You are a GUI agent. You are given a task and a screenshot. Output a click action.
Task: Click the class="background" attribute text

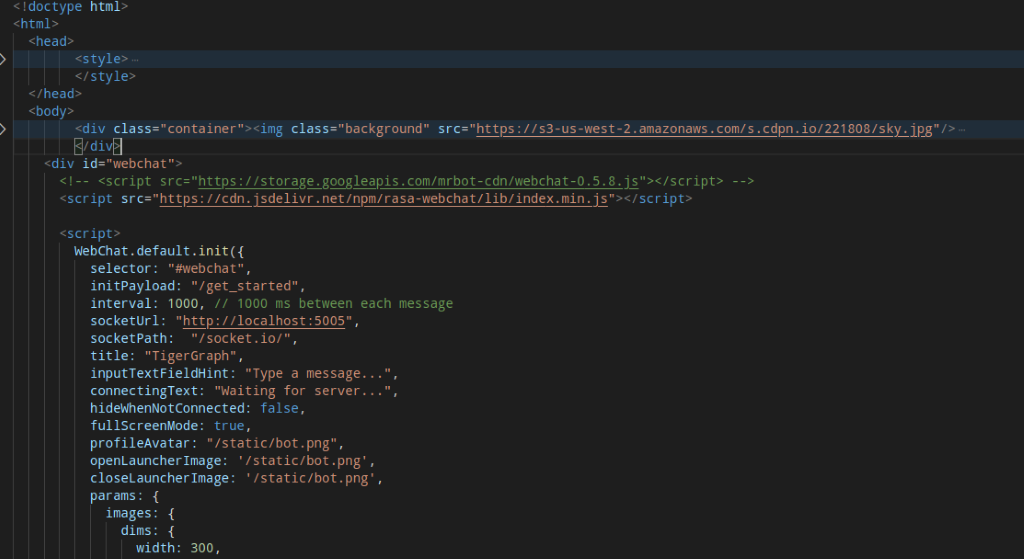360,129
